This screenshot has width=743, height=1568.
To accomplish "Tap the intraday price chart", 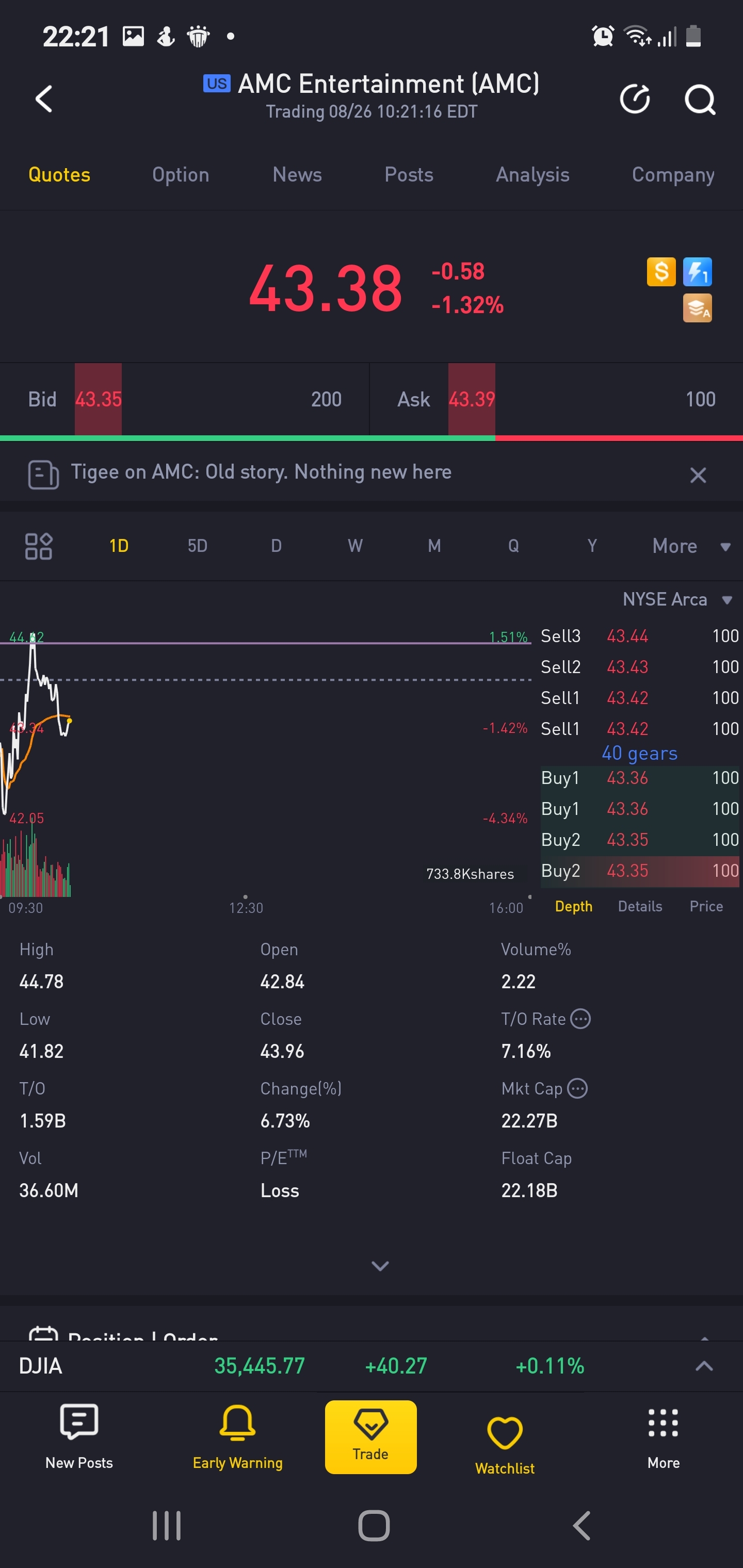I will pos(266,724).
